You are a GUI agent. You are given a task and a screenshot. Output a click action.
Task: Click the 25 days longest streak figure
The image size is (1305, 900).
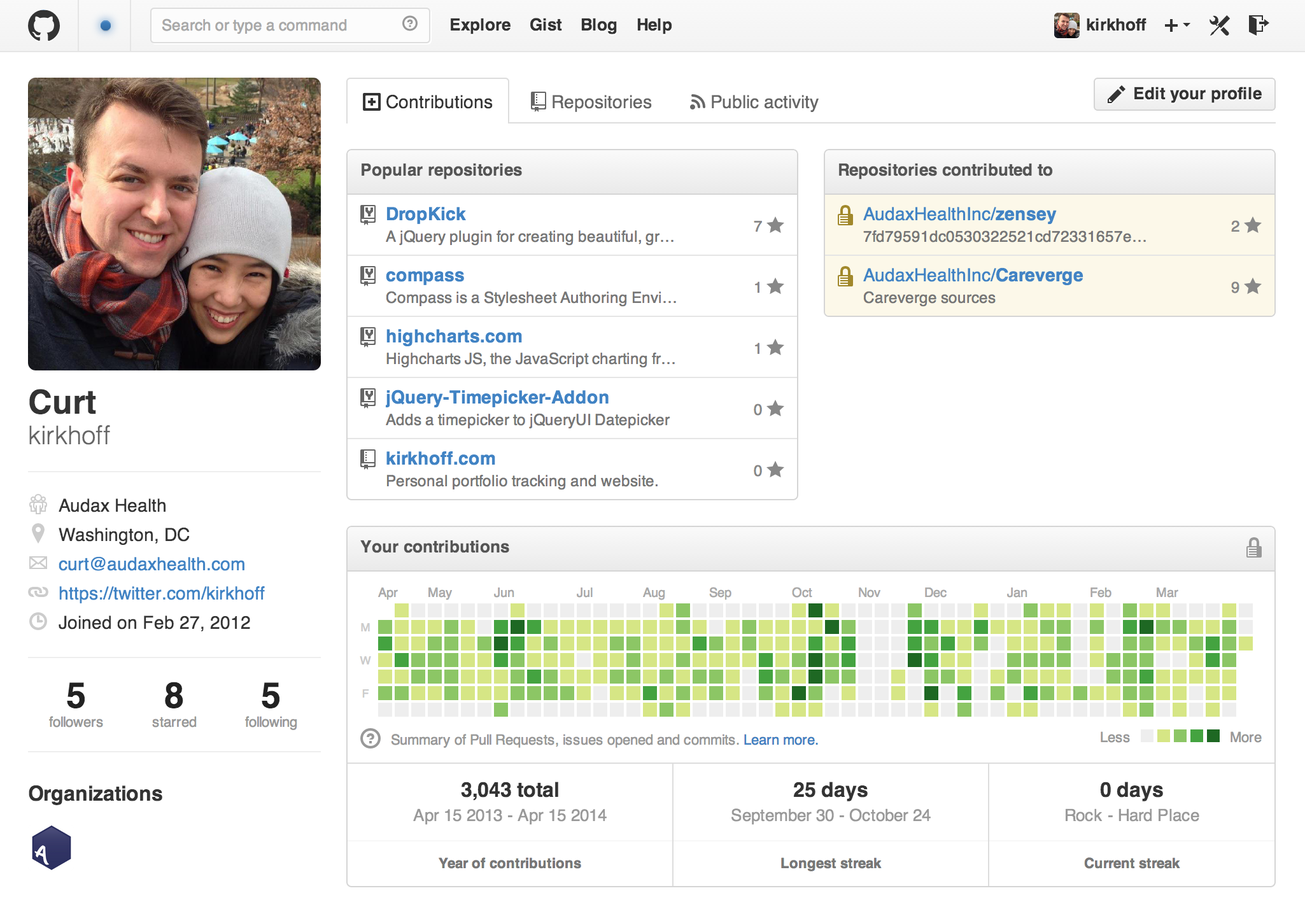click(830, 790)
